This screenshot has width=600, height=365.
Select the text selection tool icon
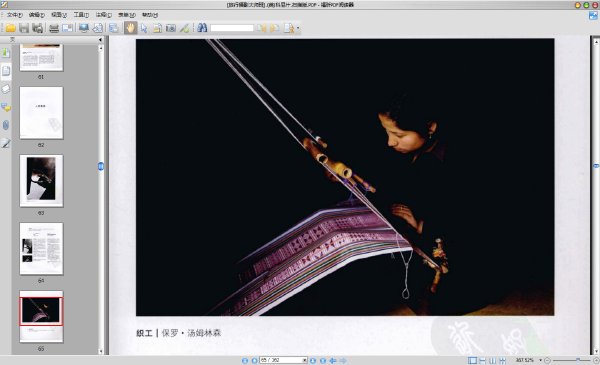157,28
